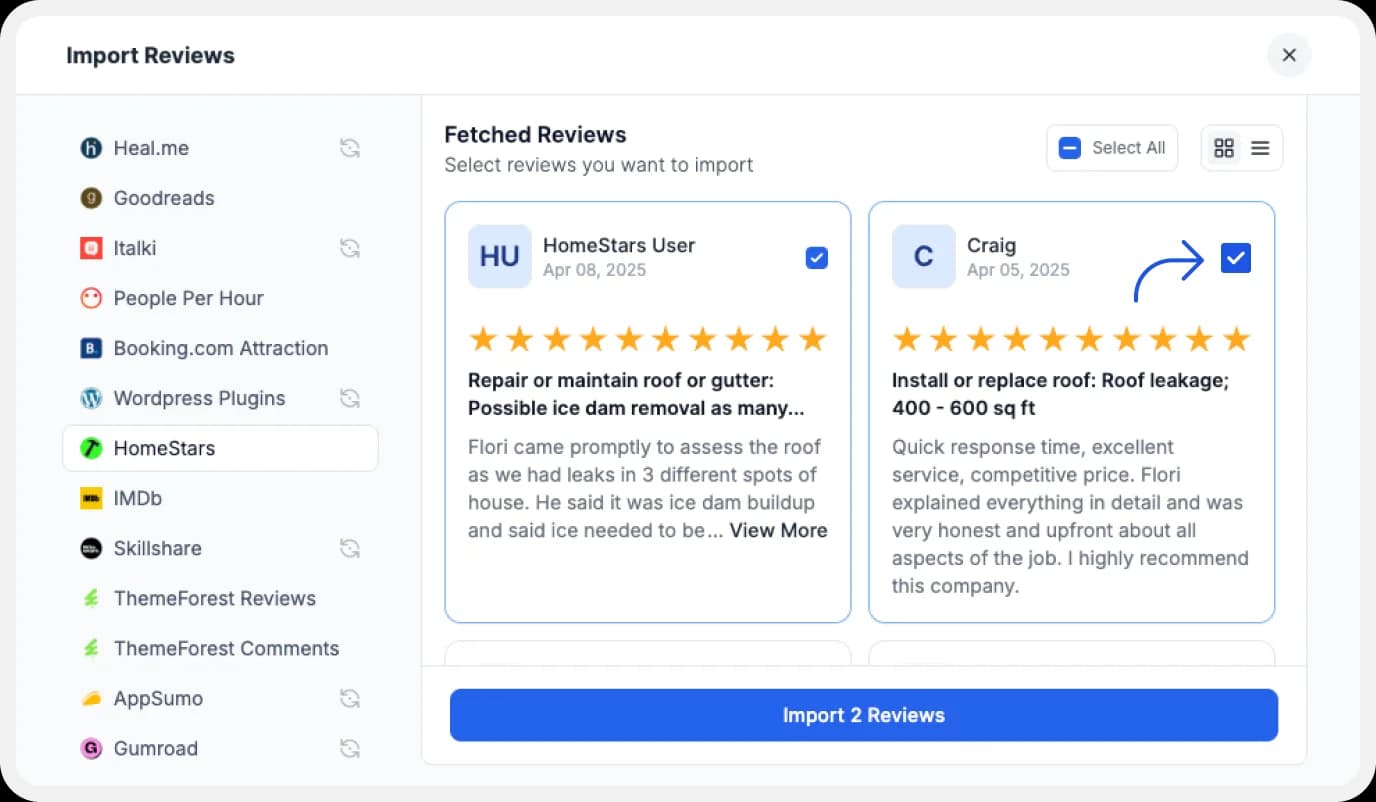Click the Import 2 Reviews button

[x=863, y=715]
